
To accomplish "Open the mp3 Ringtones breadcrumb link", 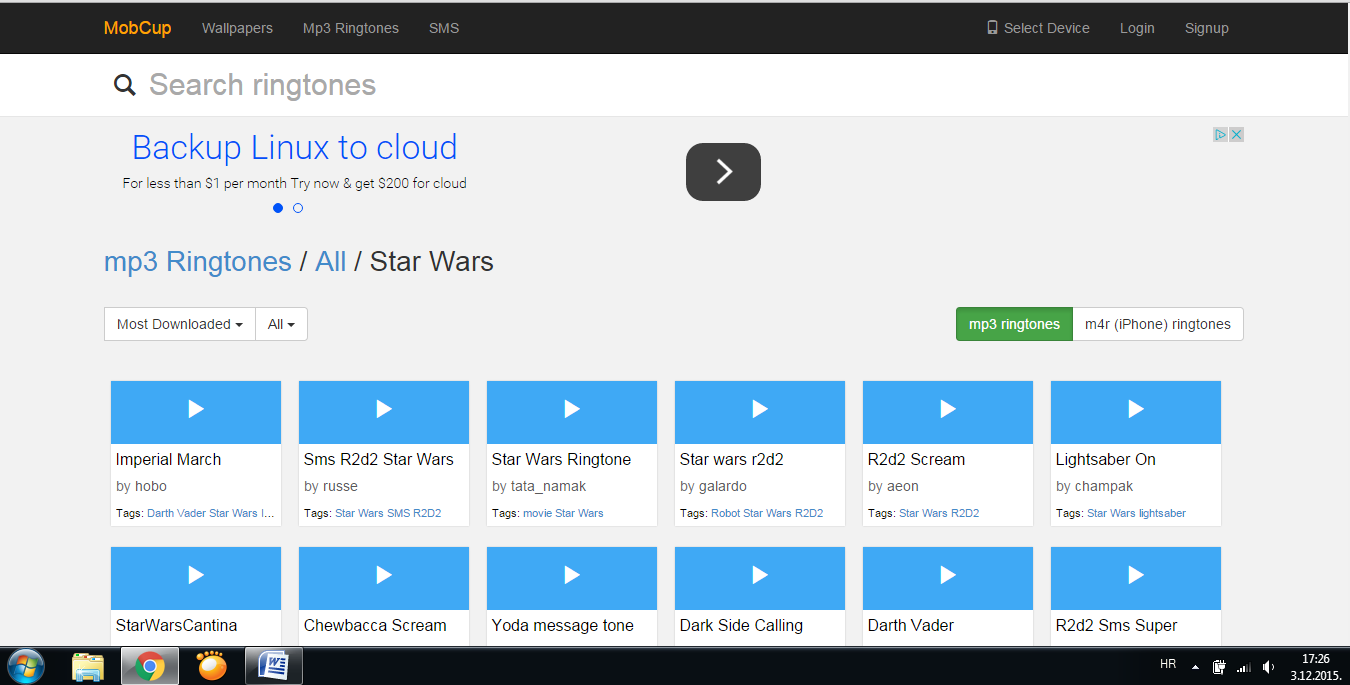I will pos(198,262).
